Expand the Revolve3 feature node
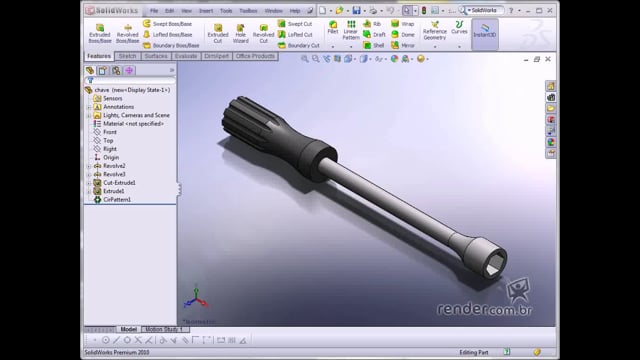This screenshot has height=360, width=640. point(89,174)
